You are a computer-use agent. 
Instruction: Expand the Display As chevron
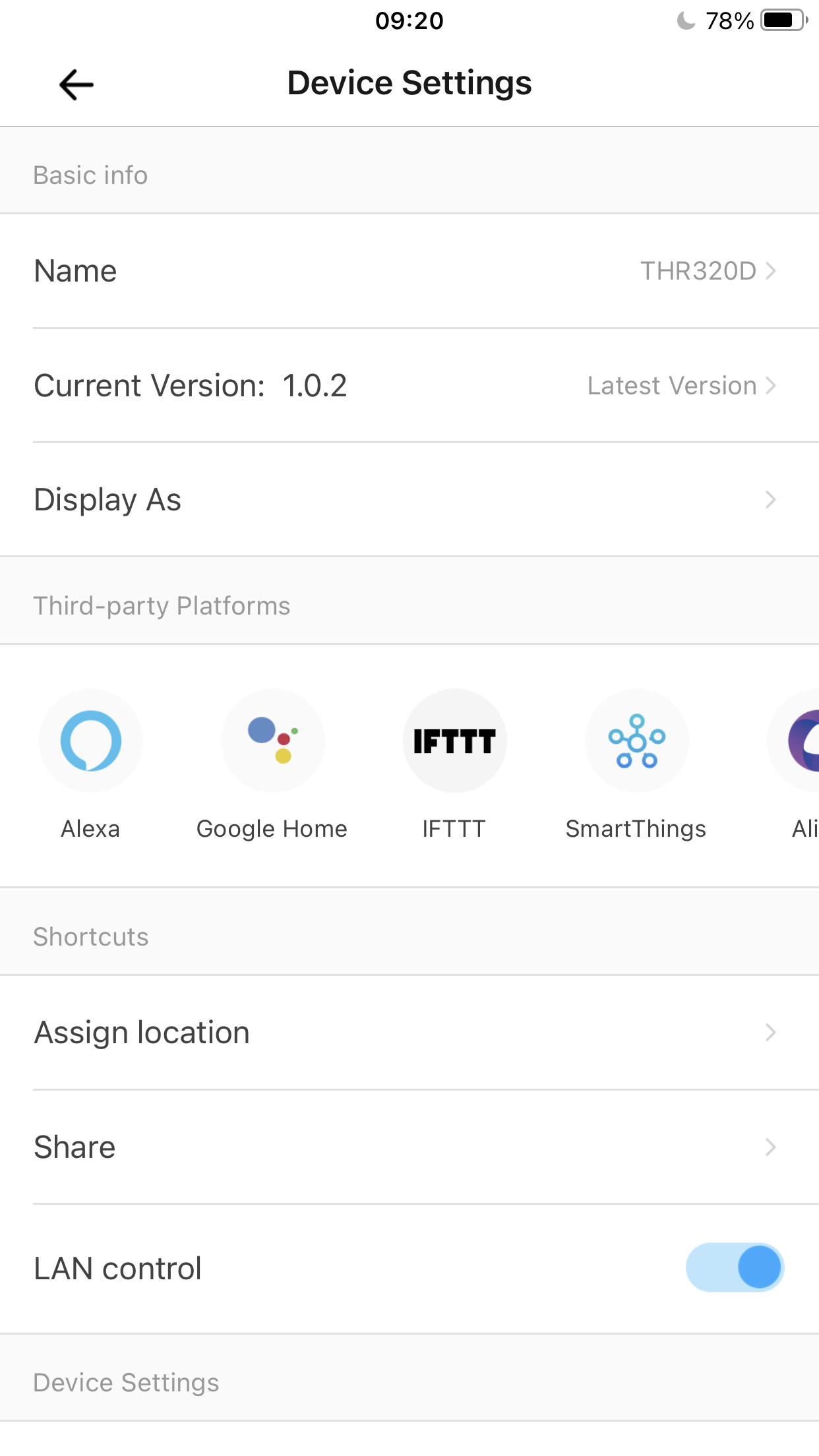click(770, 500)
